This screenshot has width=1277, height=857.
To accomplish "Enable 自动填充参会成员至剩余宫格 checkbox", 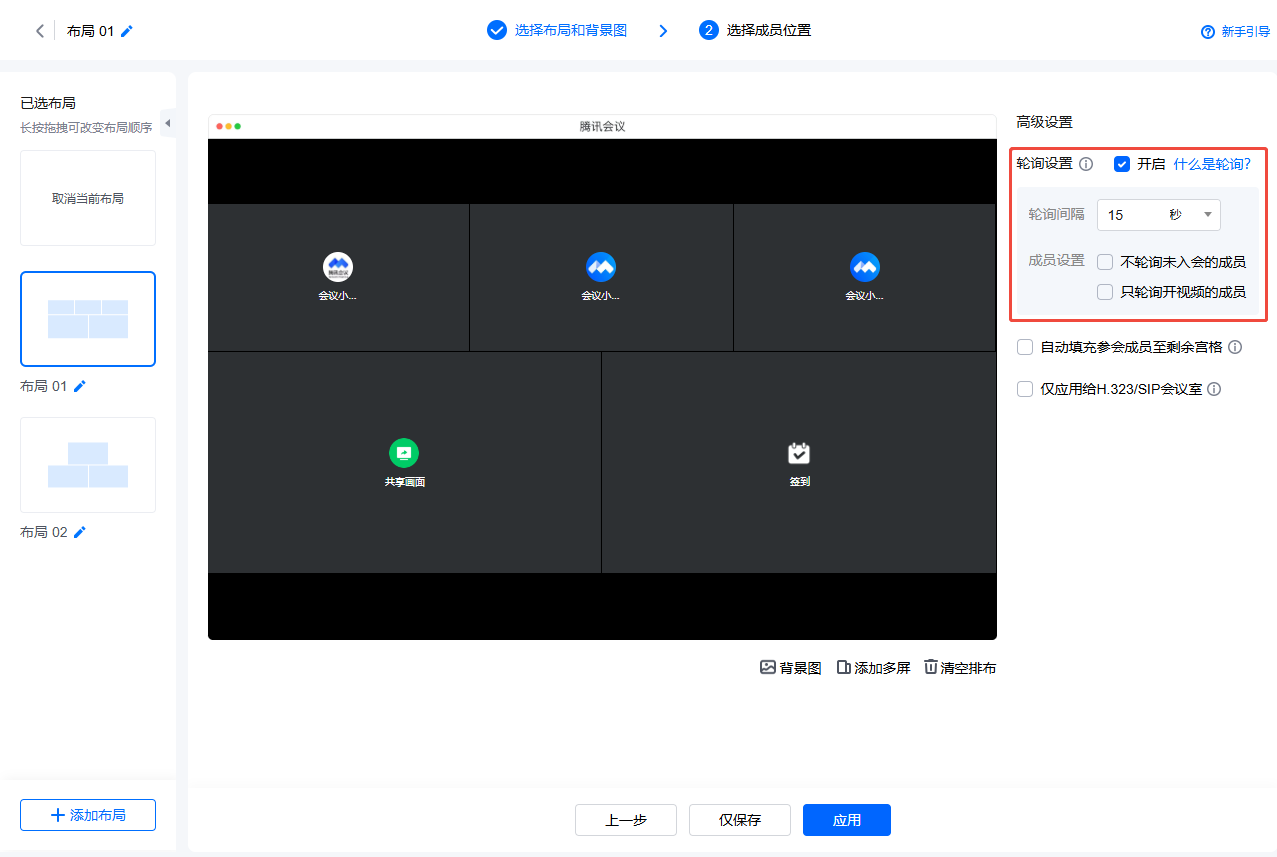I will pyautogui.click(x=1025, y=347).
